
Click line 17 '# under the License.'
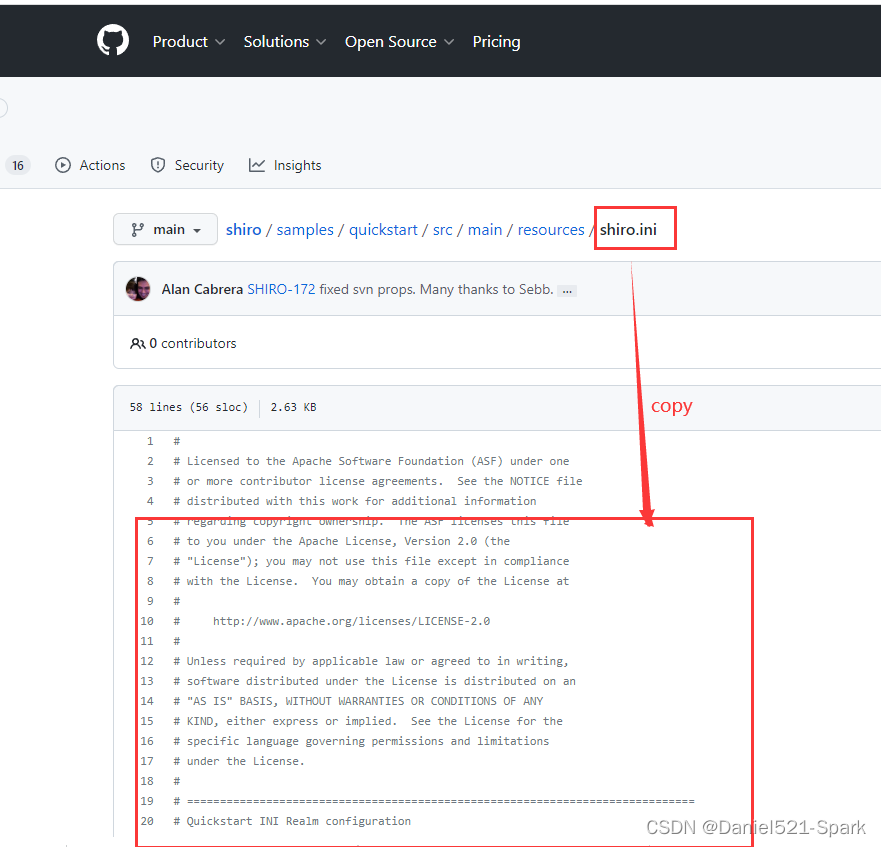pos(239,761)
